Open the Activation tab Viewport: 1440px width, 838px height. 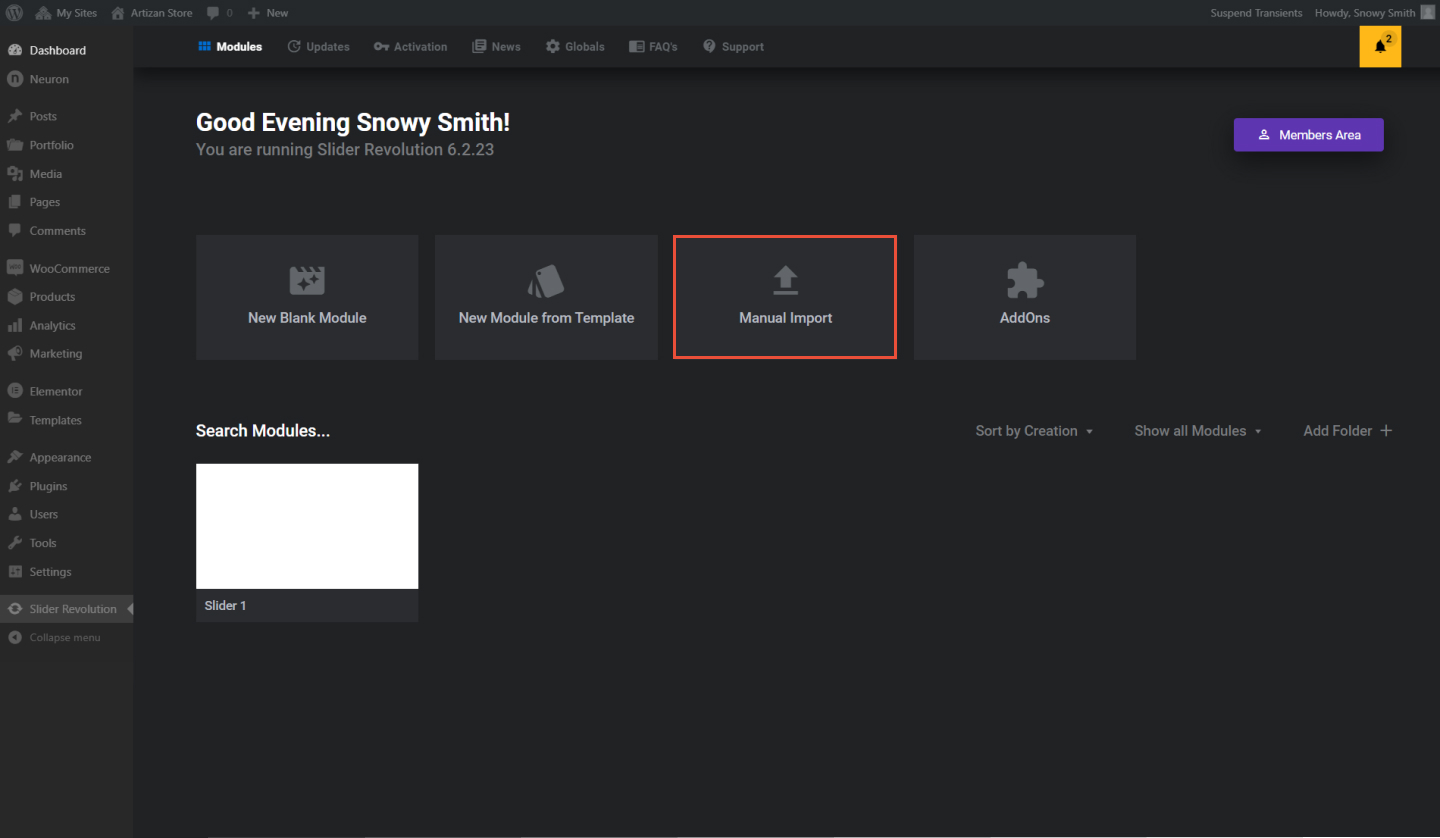[410, 47]
